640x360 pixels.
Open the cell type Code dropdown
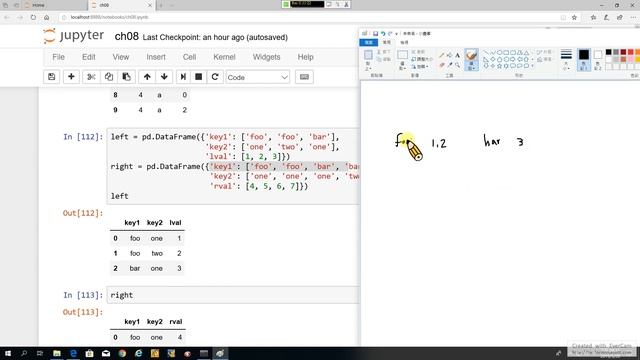pyautogui.click(x=258, y=77)
